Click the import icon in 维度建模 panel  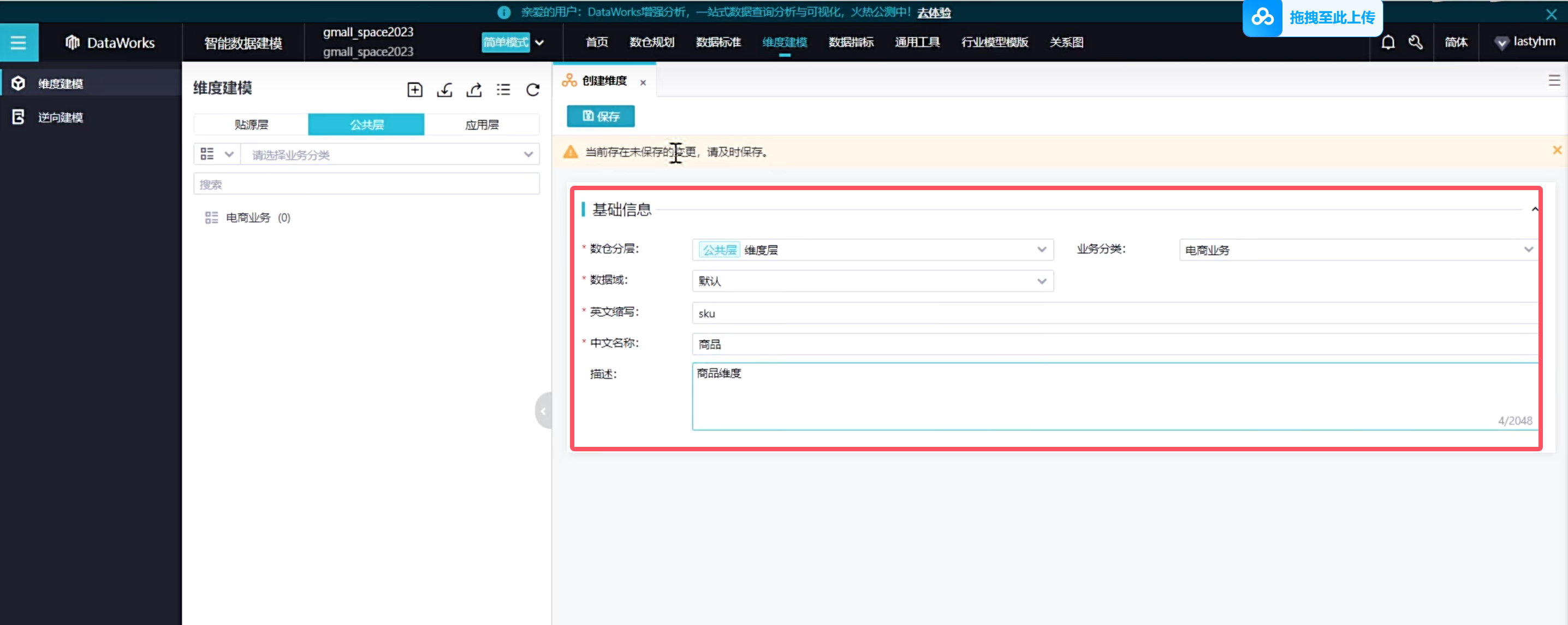coord(444,90)
